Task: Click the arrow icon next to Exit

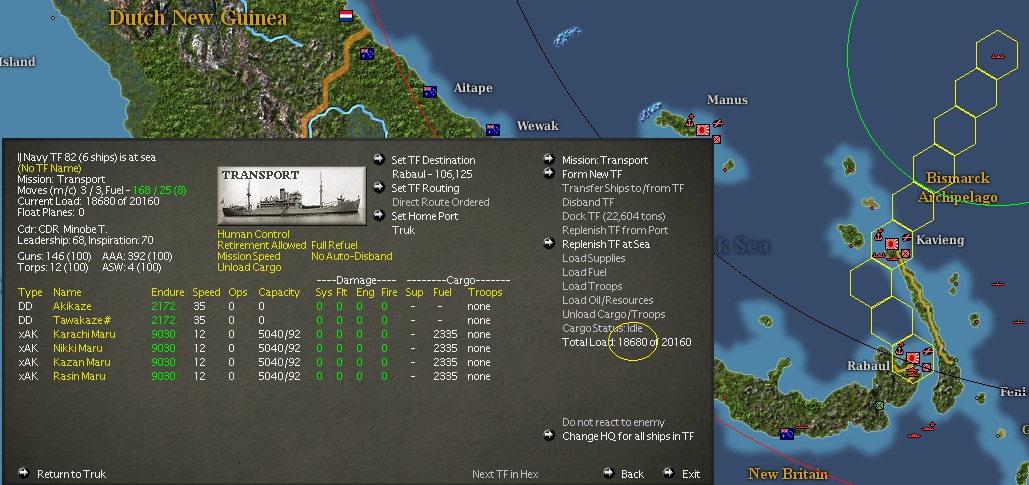Action: (669, 473)
